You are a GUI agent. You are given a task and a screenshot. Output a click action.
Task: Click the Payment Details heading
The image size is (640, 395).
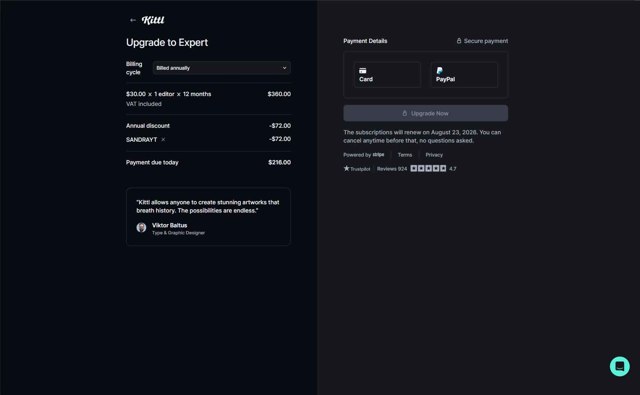[365, 41]
